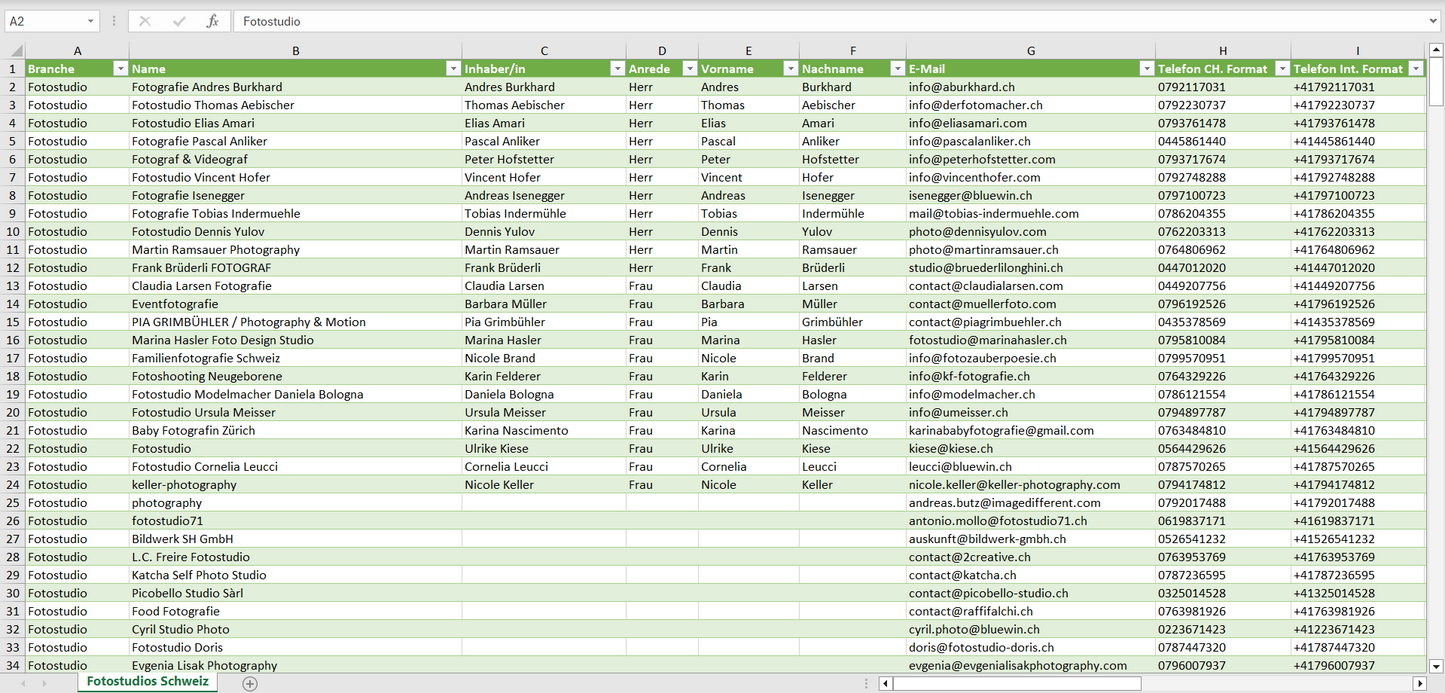
Task: Open the Branche column filter dropdown
Action: tap(120, 69)
